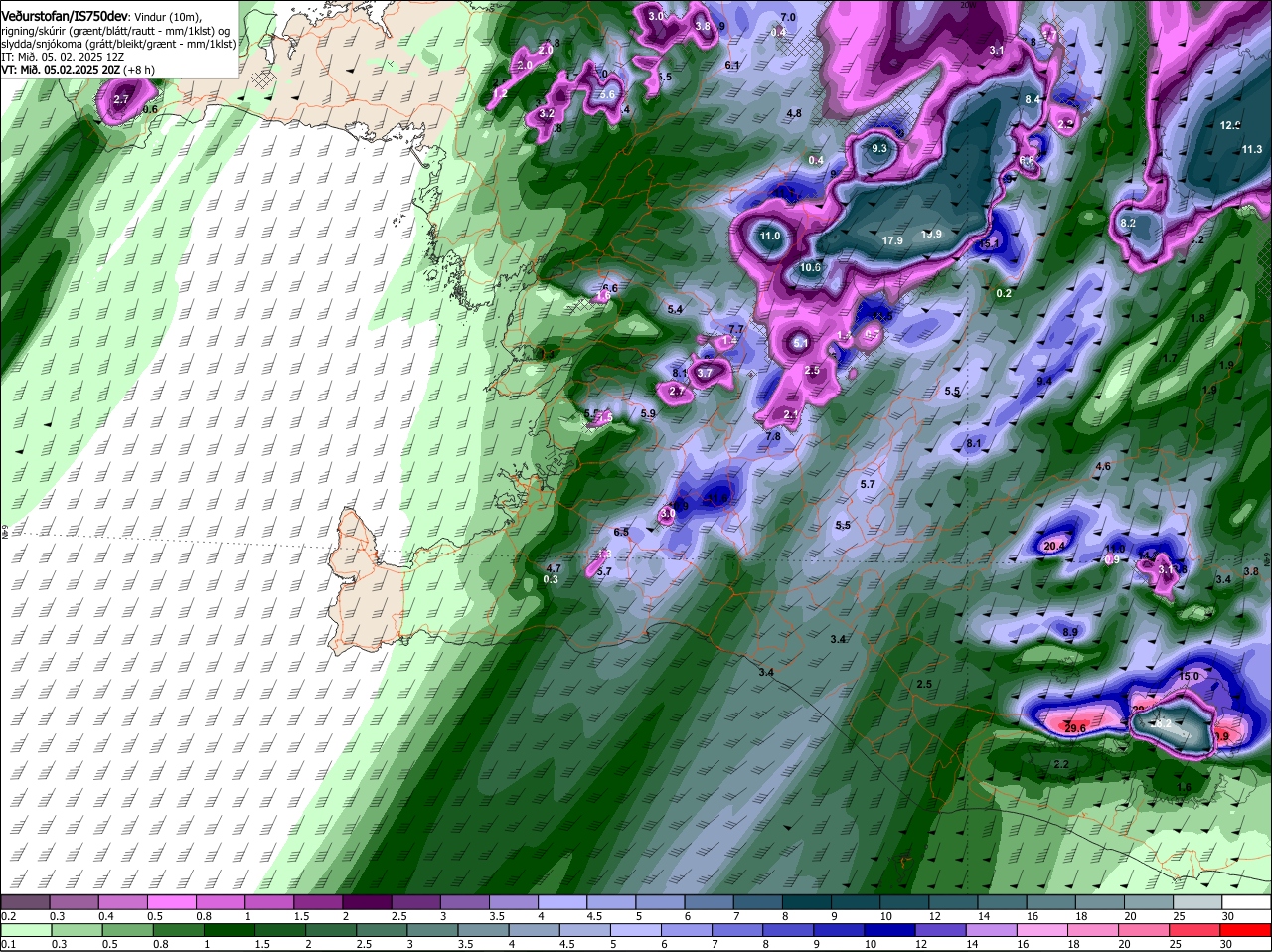
Task: Select the 11.0 value inside purple ring
Action: [x=770, y=237]
